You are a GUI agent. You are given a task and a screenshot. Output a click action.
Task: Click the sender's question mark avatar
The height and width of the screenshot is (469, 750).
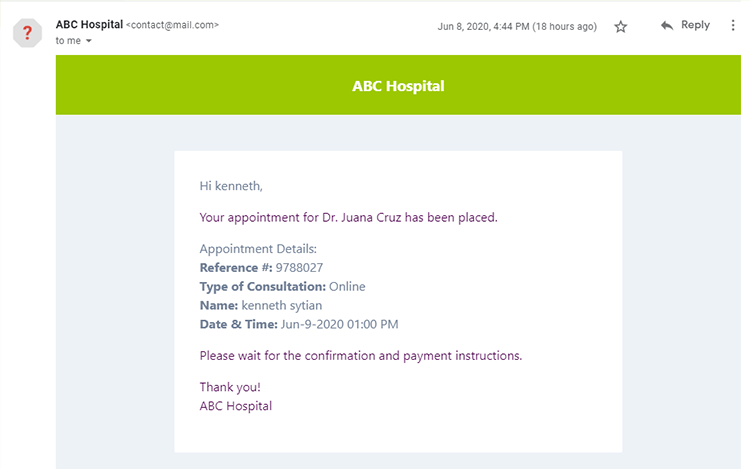pos(28,33)
